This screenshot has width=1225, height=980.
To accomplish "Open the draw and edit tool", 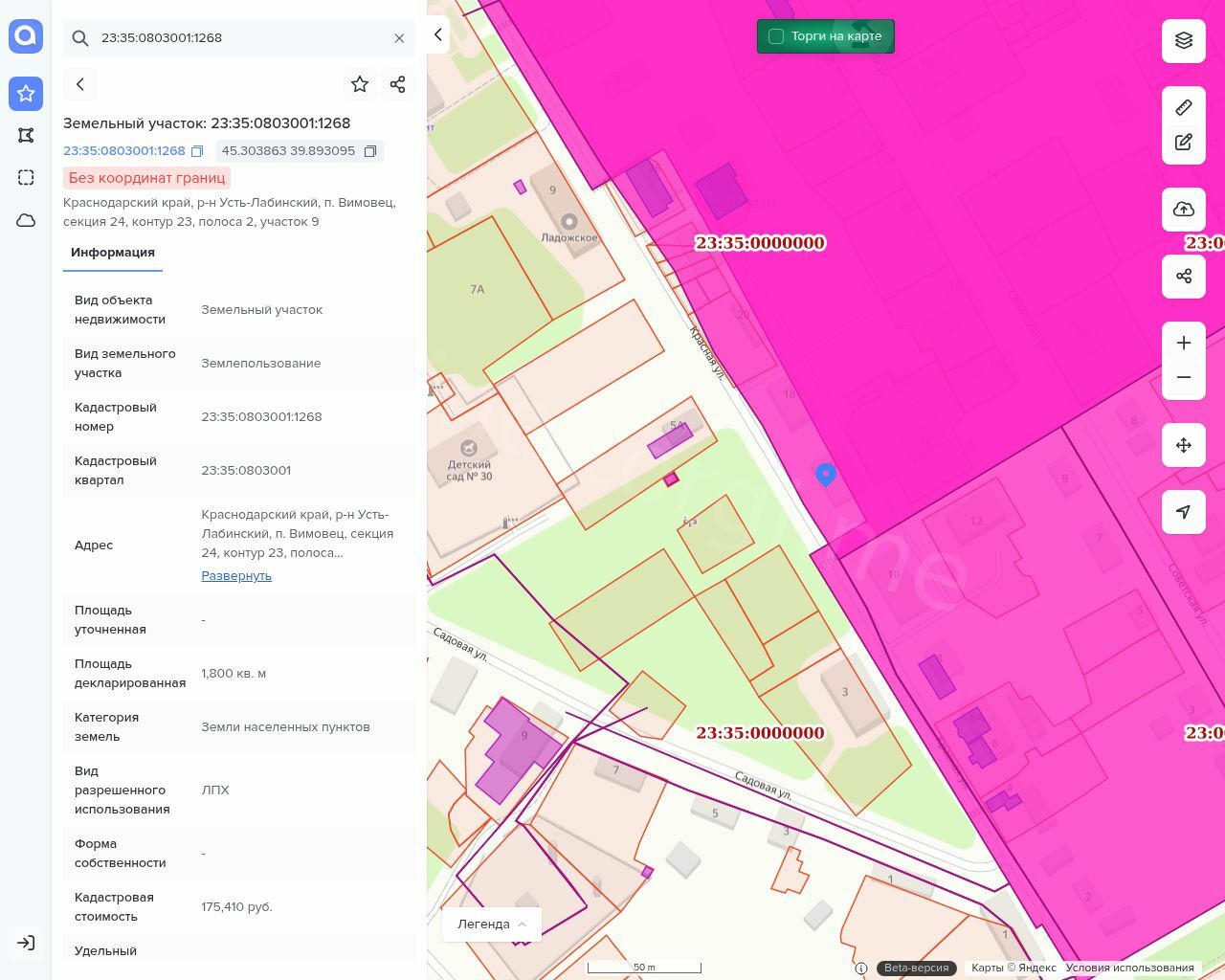I will tap(1184, 143).
